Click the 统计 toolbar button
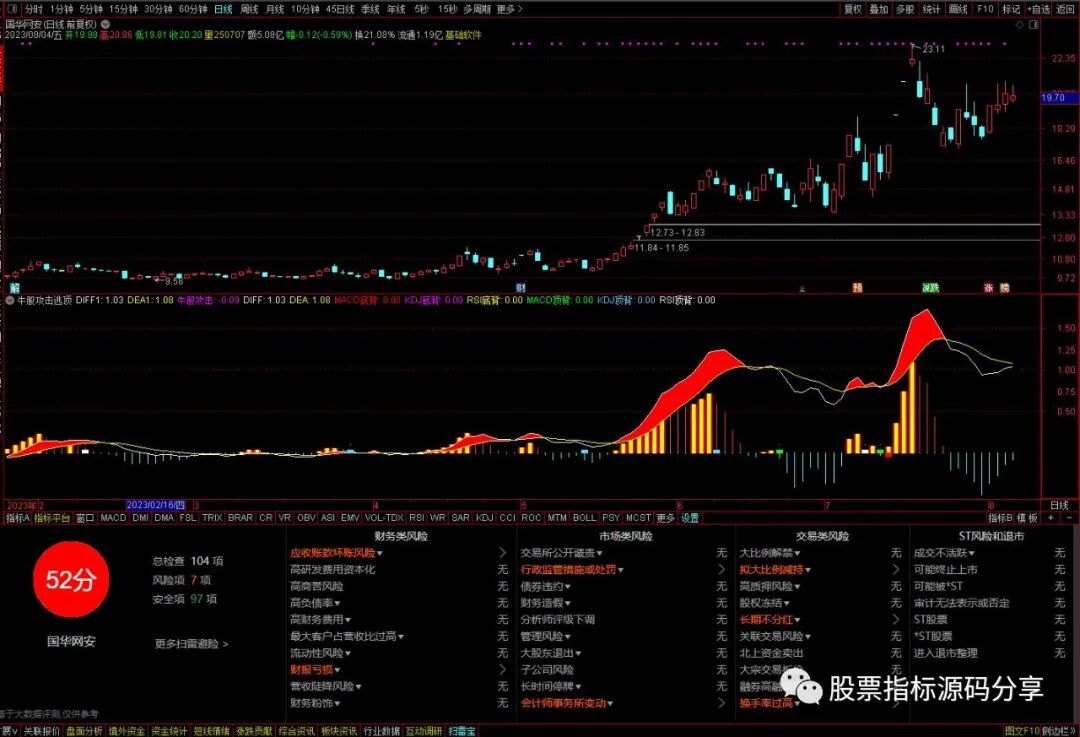The image size is (1080, 737). click(931, 9)
